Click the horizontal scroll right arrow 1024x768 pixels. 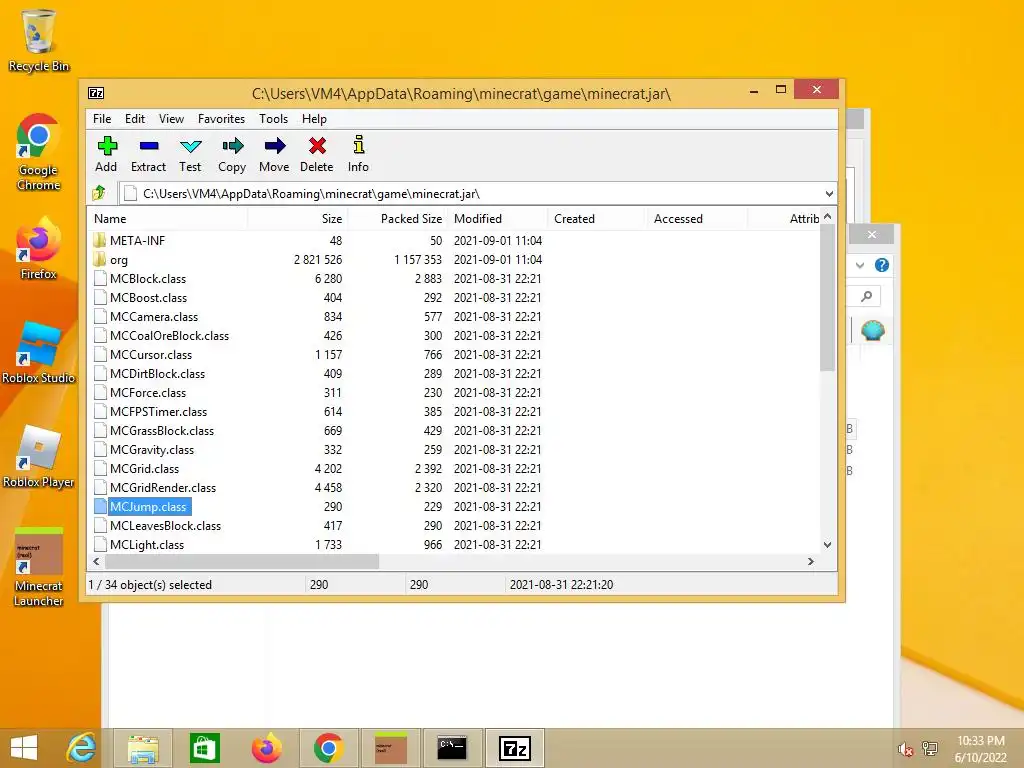[x=811, y=562]
